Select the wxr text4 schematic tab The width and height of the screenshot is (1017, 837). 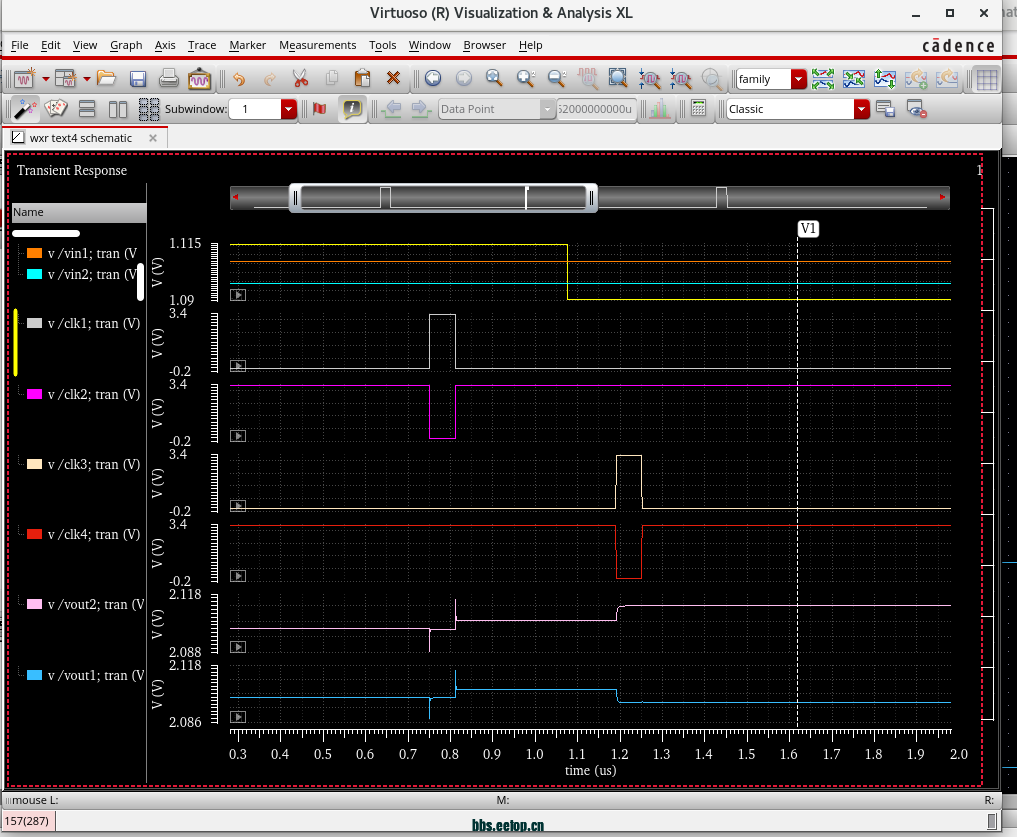80,138
